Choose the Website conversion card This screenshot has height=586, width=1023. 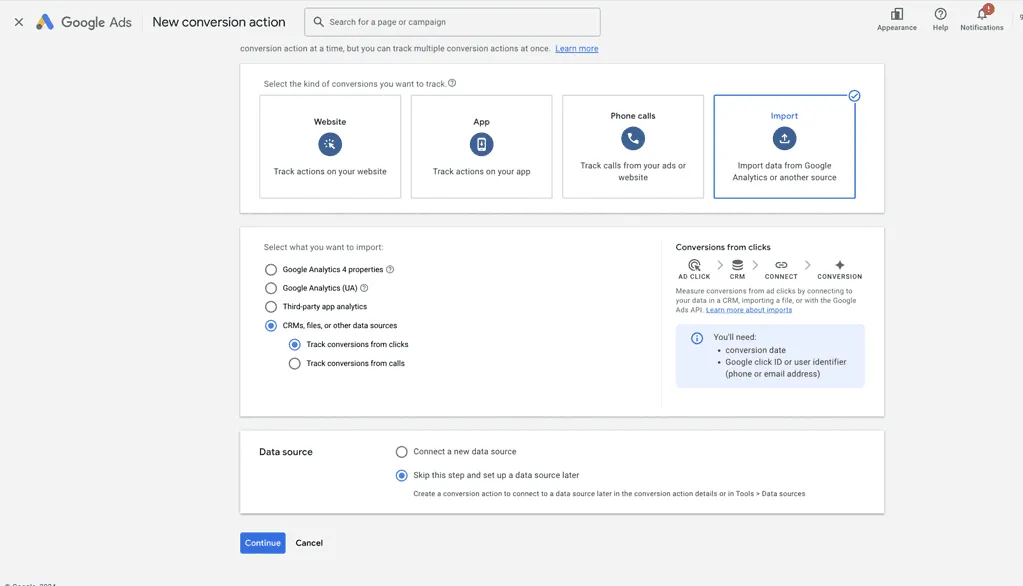pos(330,147)
